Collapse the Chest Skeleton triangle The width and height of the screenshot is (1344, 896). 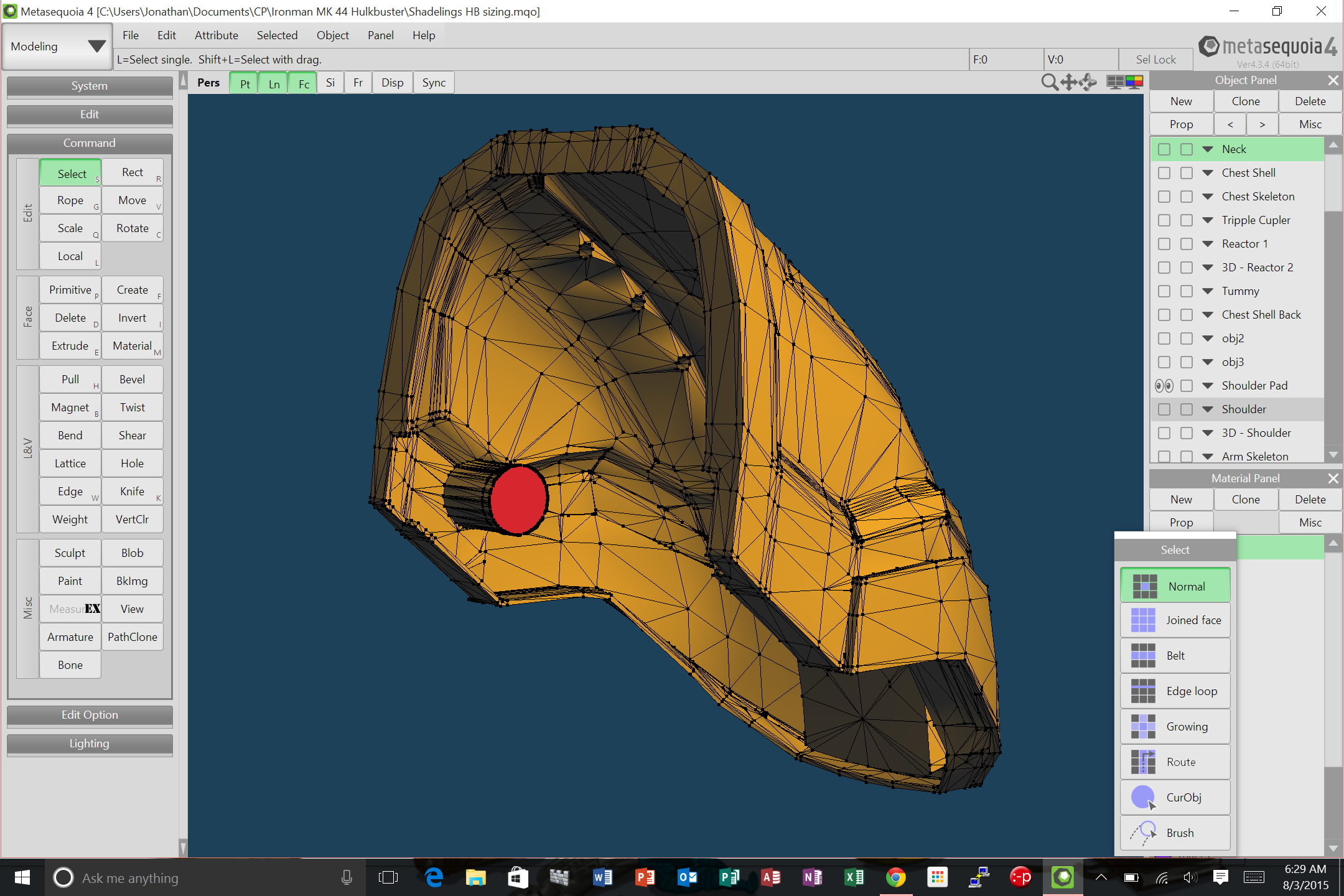[1208, 197]
